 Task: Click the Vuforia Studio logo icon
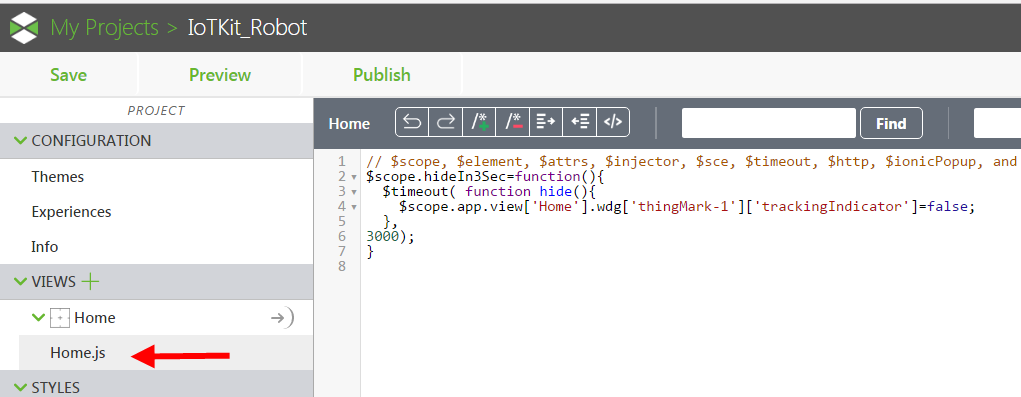pyautogui.click(x=25, y=27)
